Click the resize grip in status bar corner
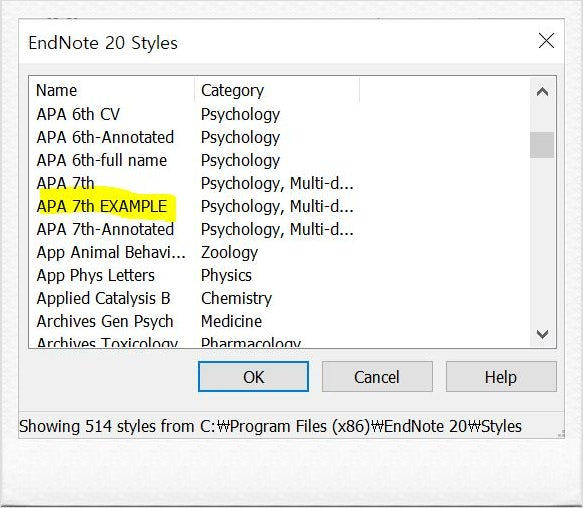Viewport: 583px width, 508px height. point(561,434)
